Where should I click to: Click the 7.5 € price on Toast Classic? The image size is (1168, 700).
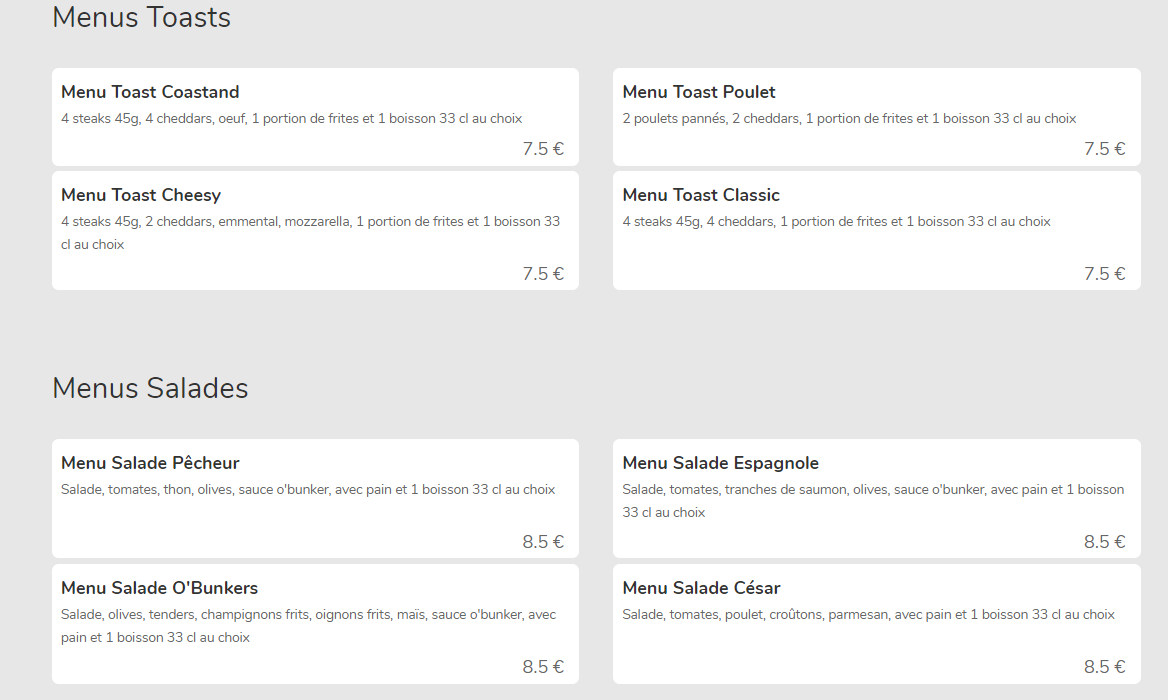pos(1105,274)
